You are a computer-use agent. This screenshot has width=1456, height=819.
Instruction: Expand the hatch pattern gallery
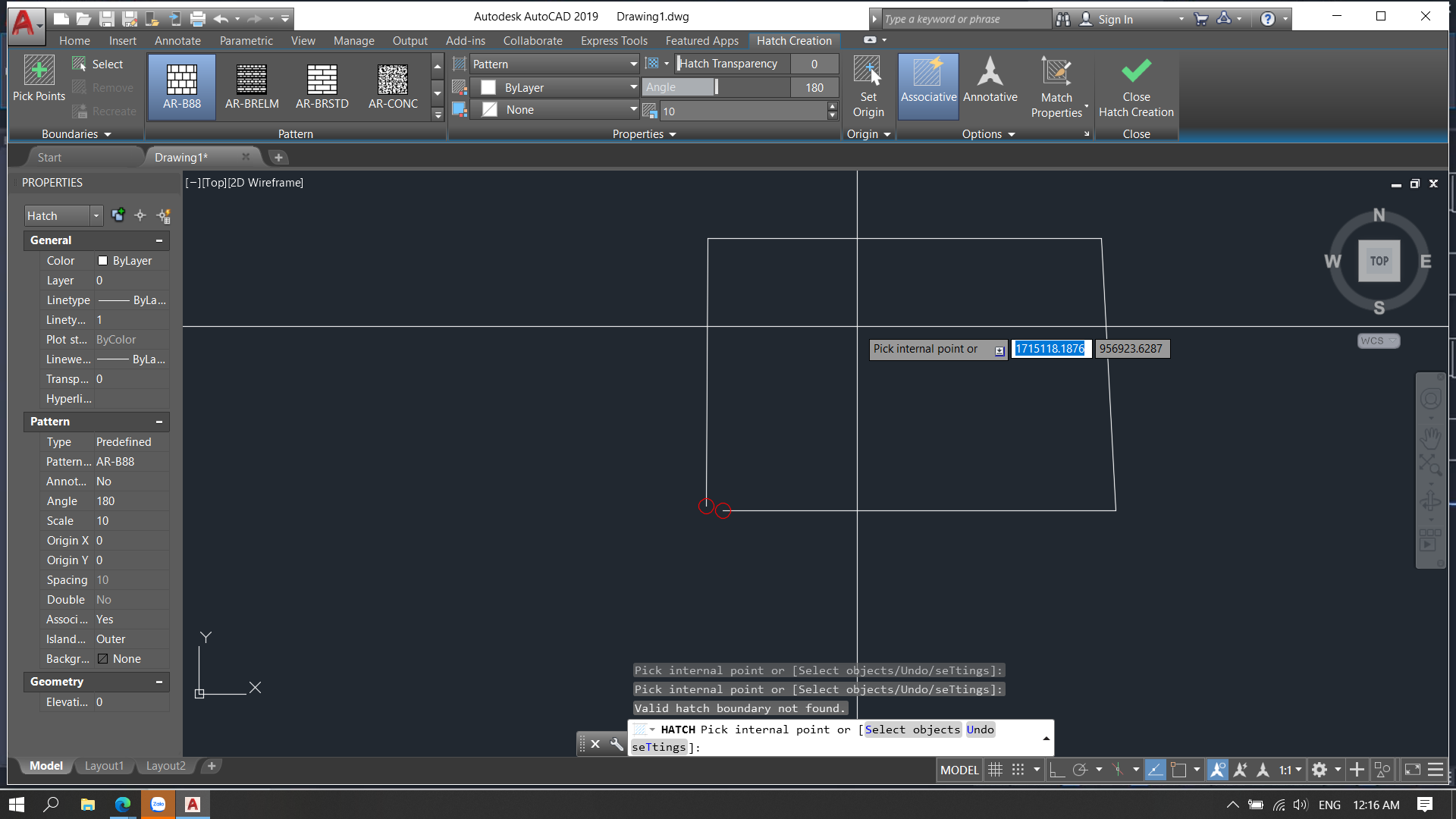pyautogui.click(x=438, y=114)
